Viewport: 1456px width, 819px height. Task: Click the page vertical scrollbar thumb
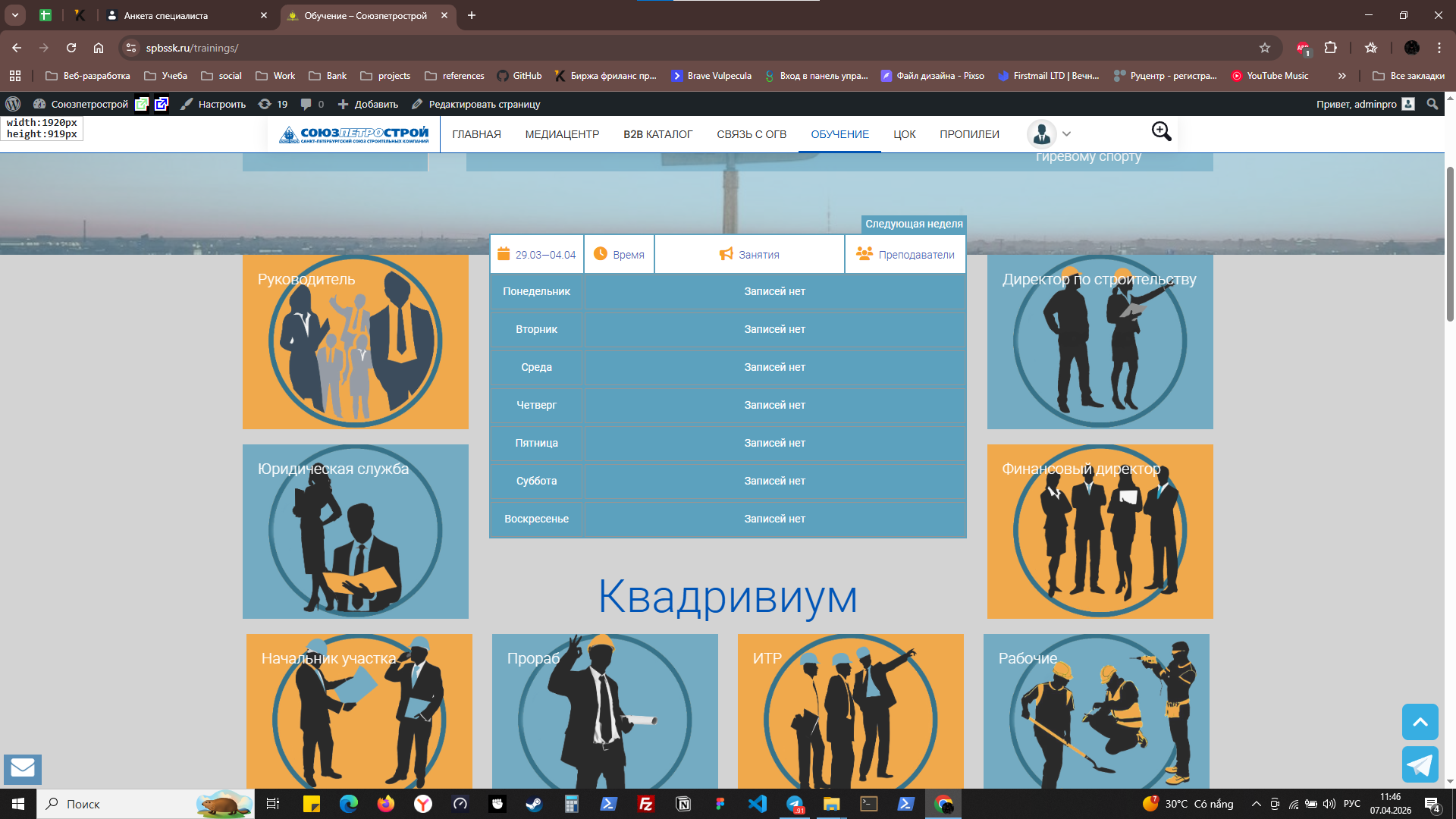1450,243
